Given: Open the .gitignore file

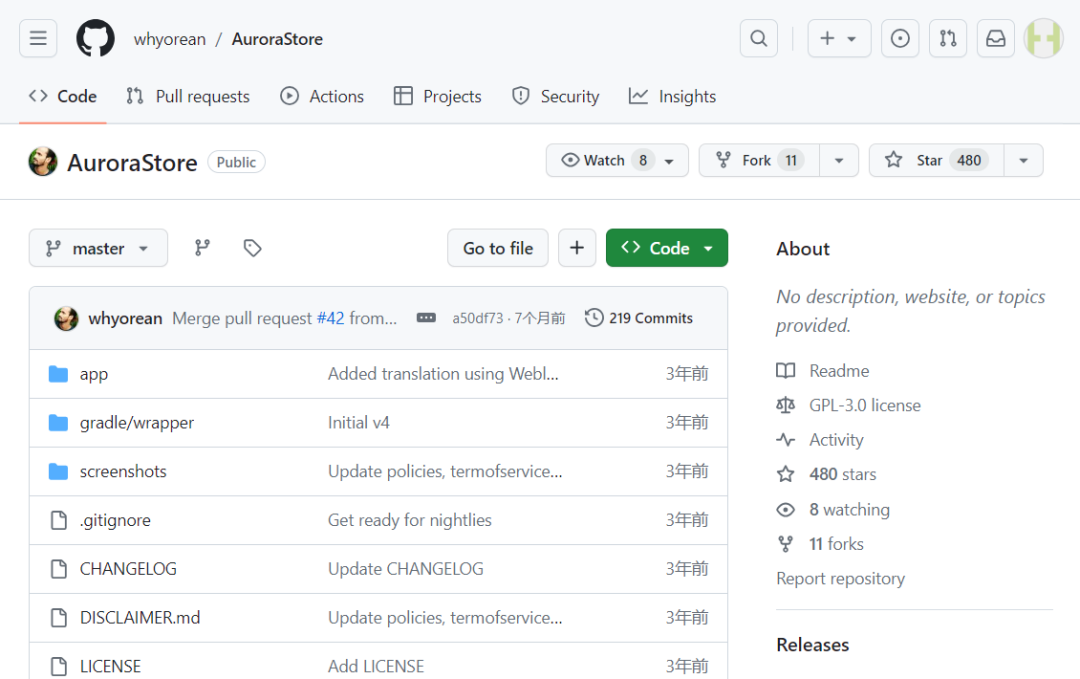Looking at the screenshot, I should click(x=115, y=521).
